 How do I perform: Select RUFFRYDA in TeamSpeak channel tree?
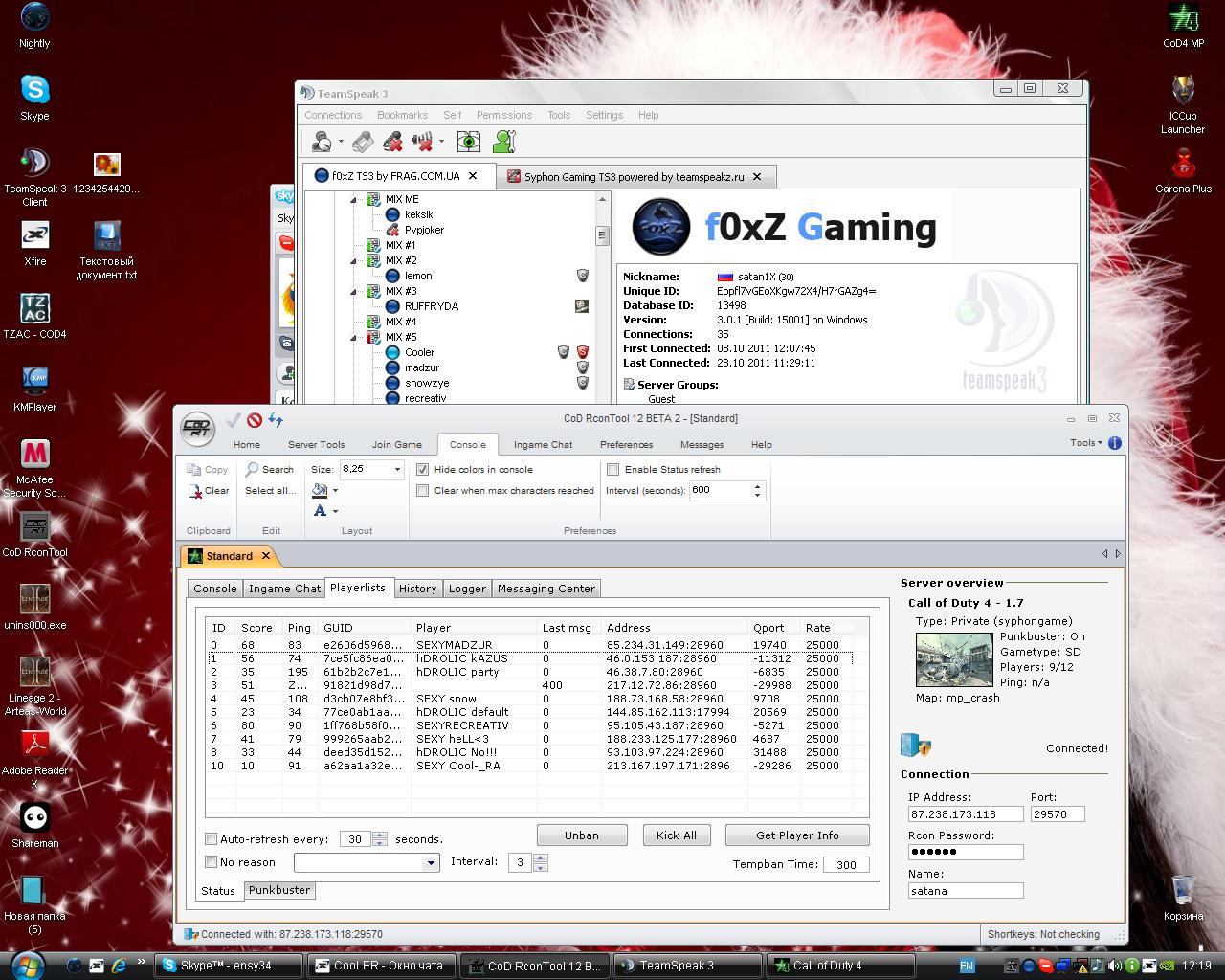[x=431, y=306]
